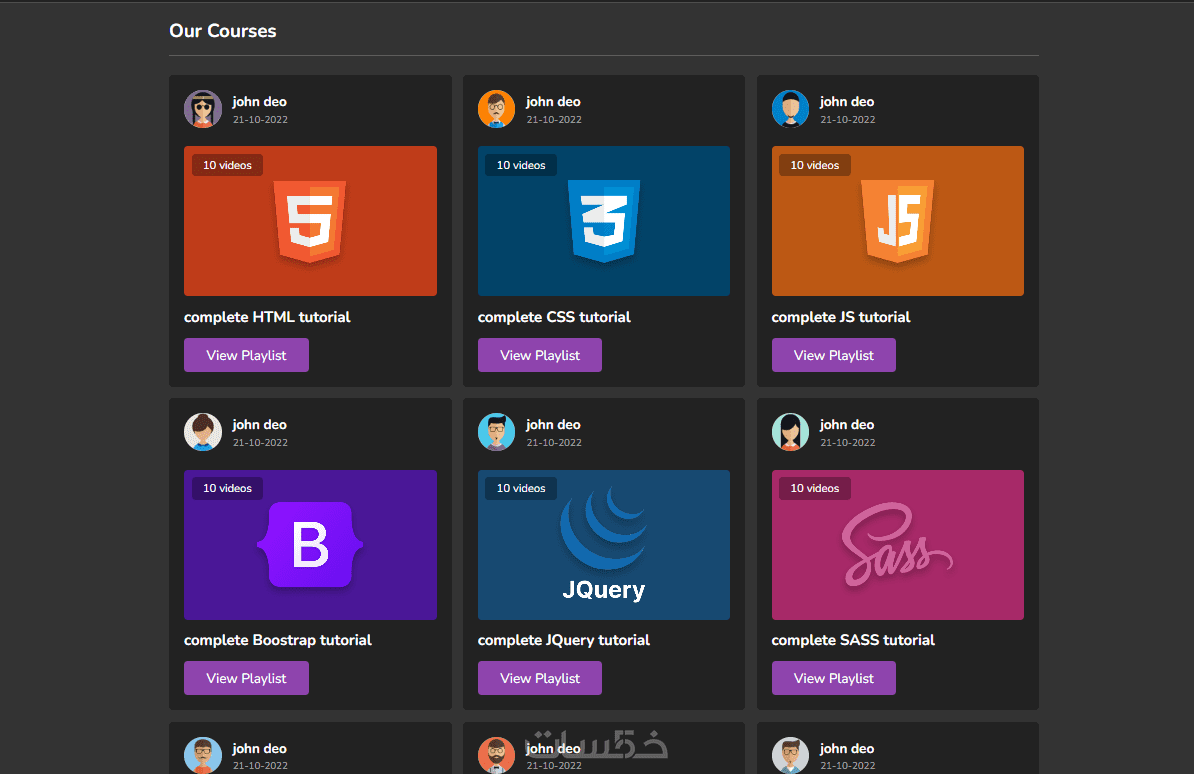Viewport: 1194px width, 774px height.
Task: Click the JS course tutor avatar
Action: 790,109
